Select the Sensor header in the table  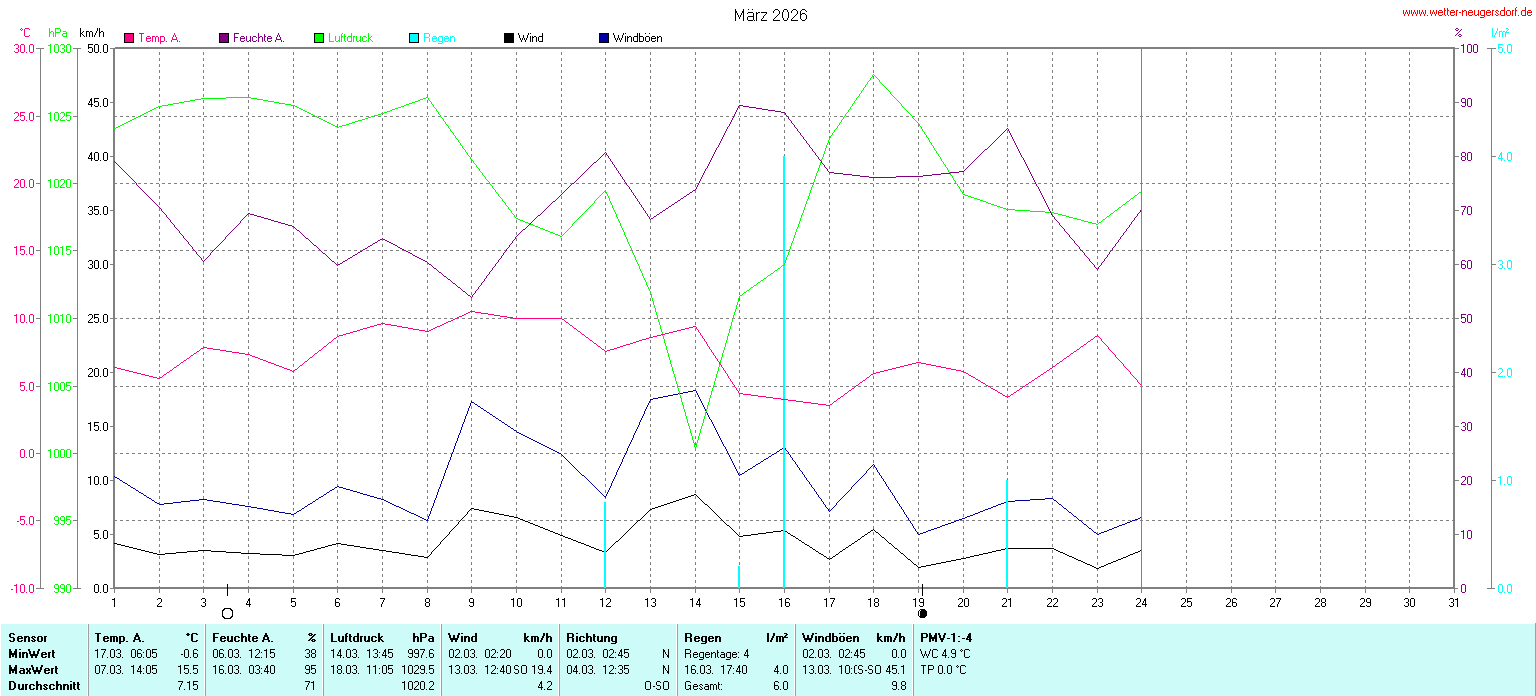point(28,638)
